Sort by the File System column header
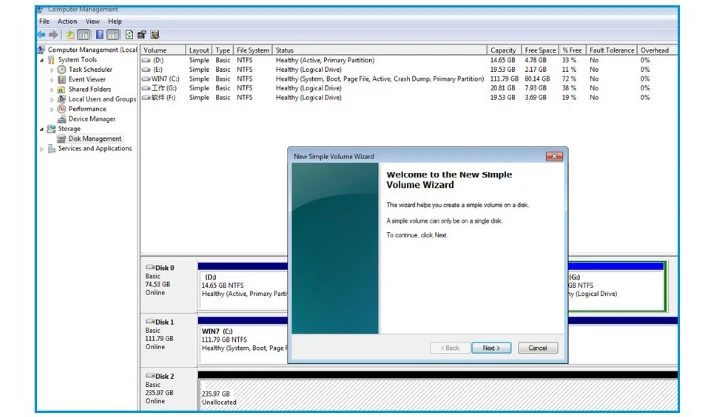The height and width of the screenshot is (417, 707). tap(253, 50)
